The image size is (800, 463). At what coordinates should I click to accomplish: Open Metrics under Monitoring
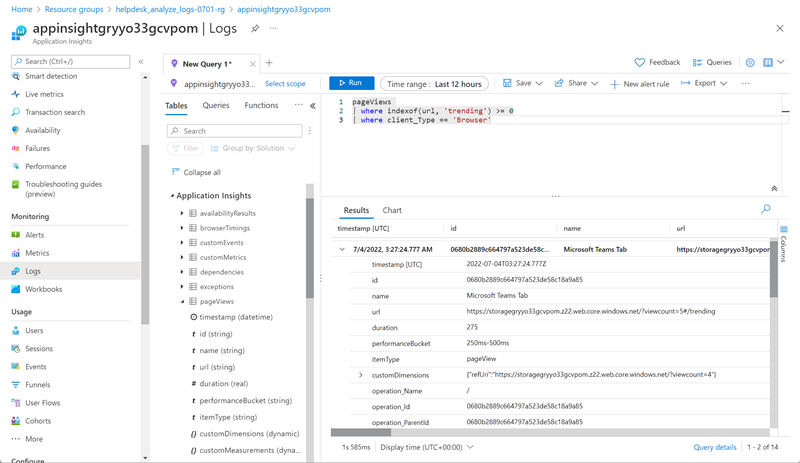click(x=37, y=253)
